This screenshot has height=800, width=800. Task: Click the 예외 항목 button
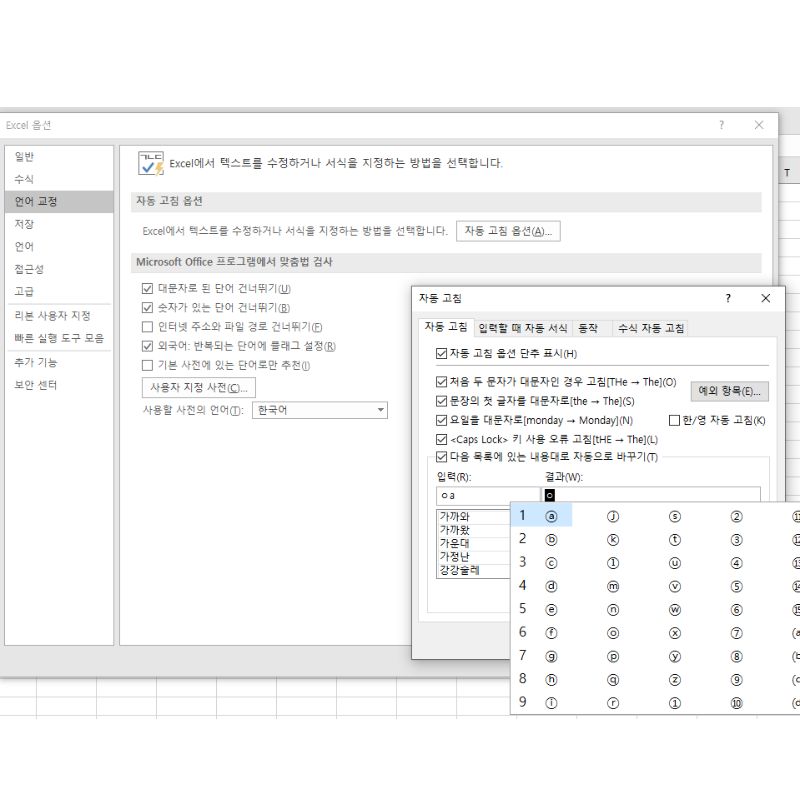729,391
